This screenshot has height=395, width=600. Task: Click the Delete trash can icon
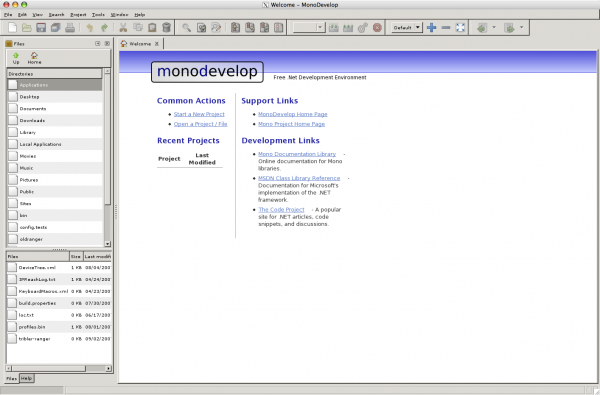166,28
